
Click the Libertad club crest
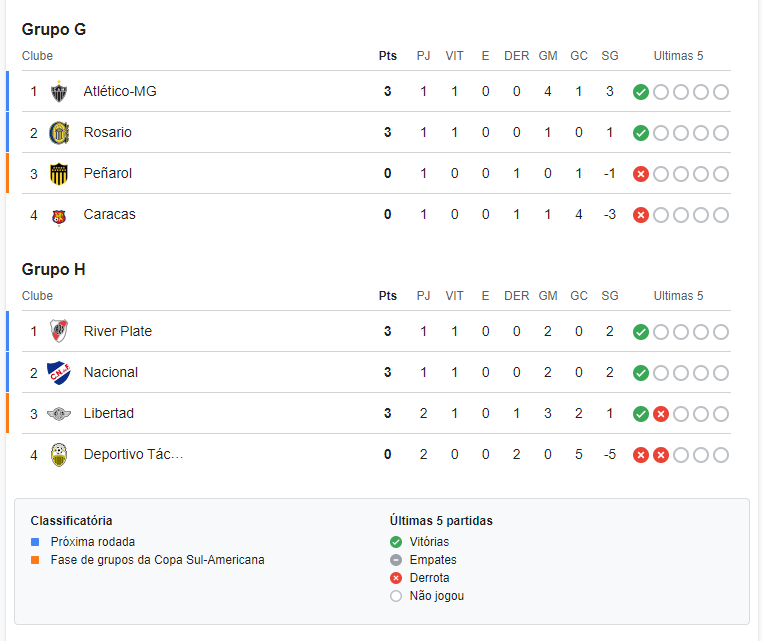tap(59, 414)
